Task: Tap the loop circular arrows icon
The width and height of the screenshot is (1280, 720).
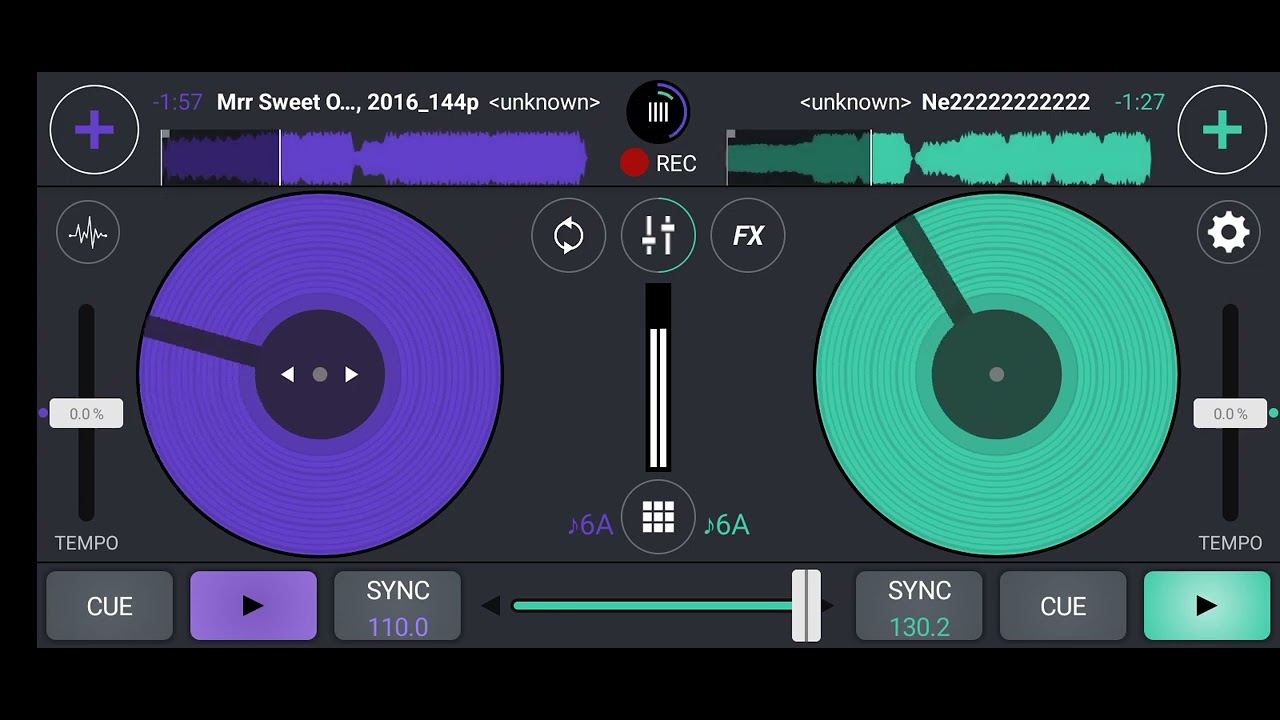Action: (568, 235)
